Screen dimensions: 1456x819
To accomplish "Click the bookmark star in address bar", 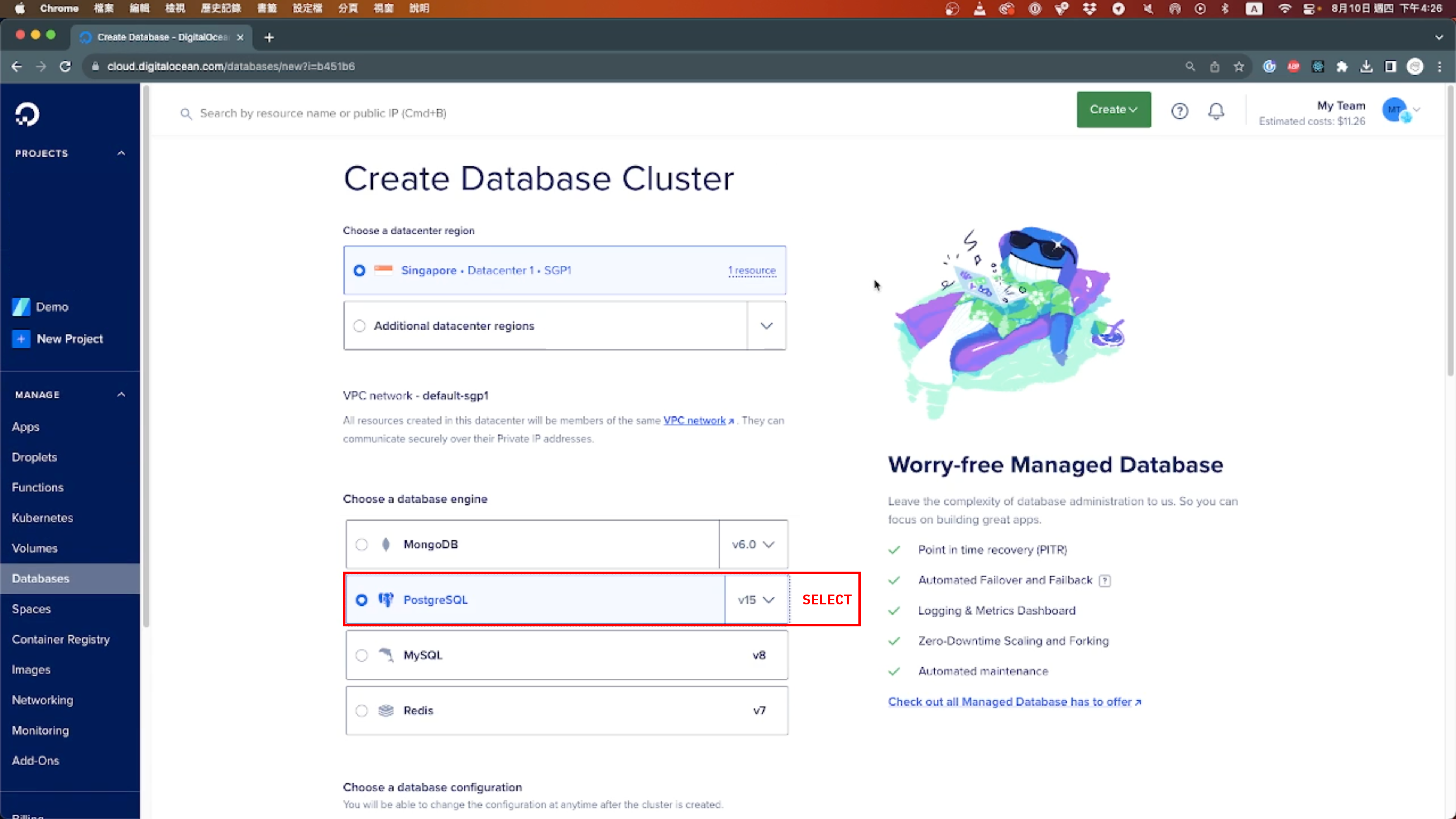I will 1239,66.
